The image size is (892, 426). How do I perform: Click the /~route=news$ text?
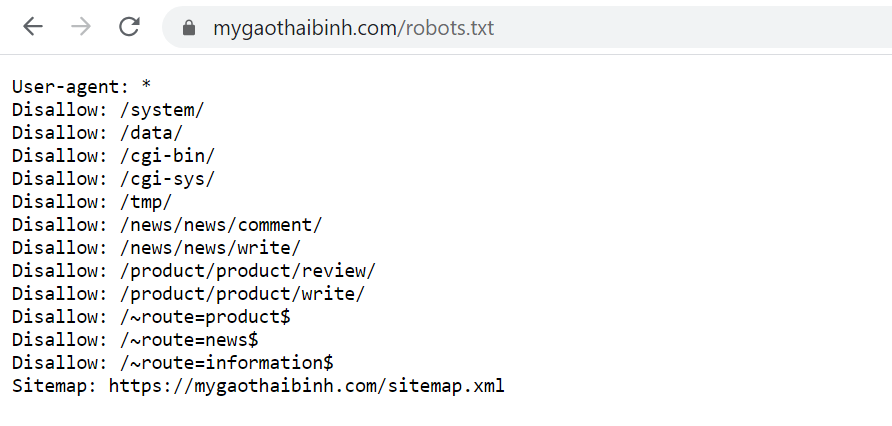189,340
